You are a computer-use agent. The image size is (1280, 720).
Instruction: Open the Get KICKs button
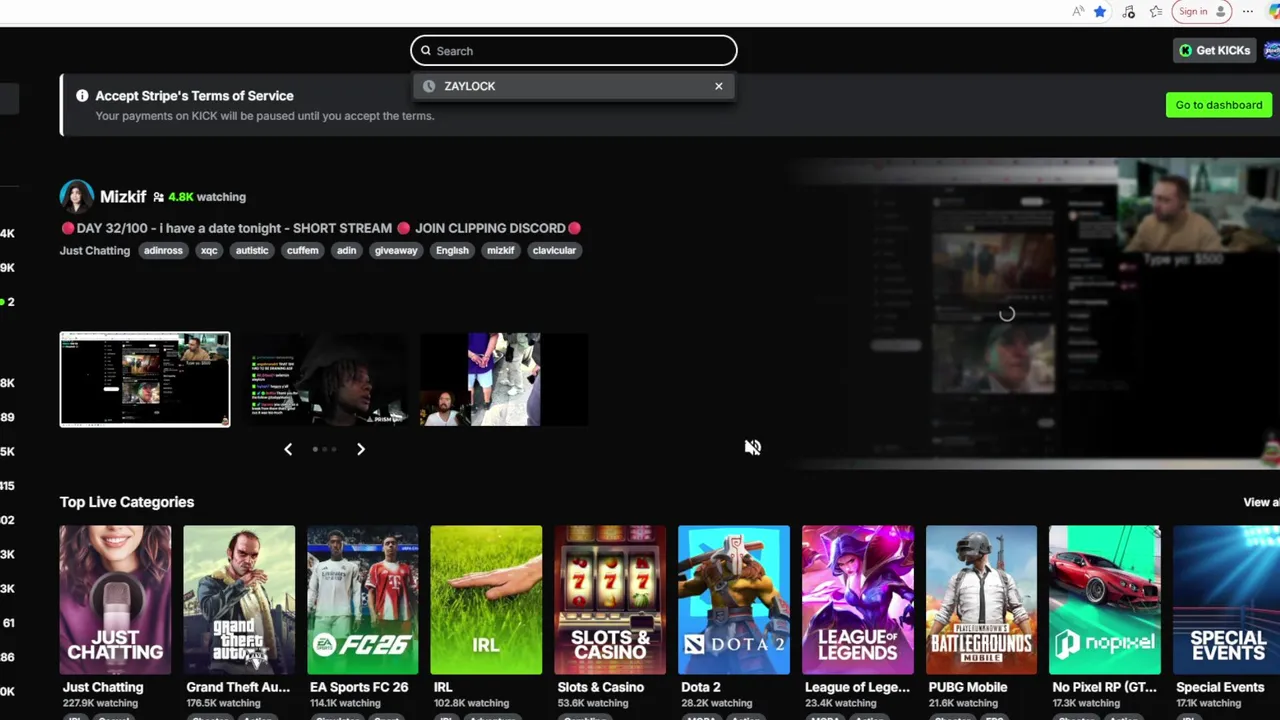(x=1214, y=51)
